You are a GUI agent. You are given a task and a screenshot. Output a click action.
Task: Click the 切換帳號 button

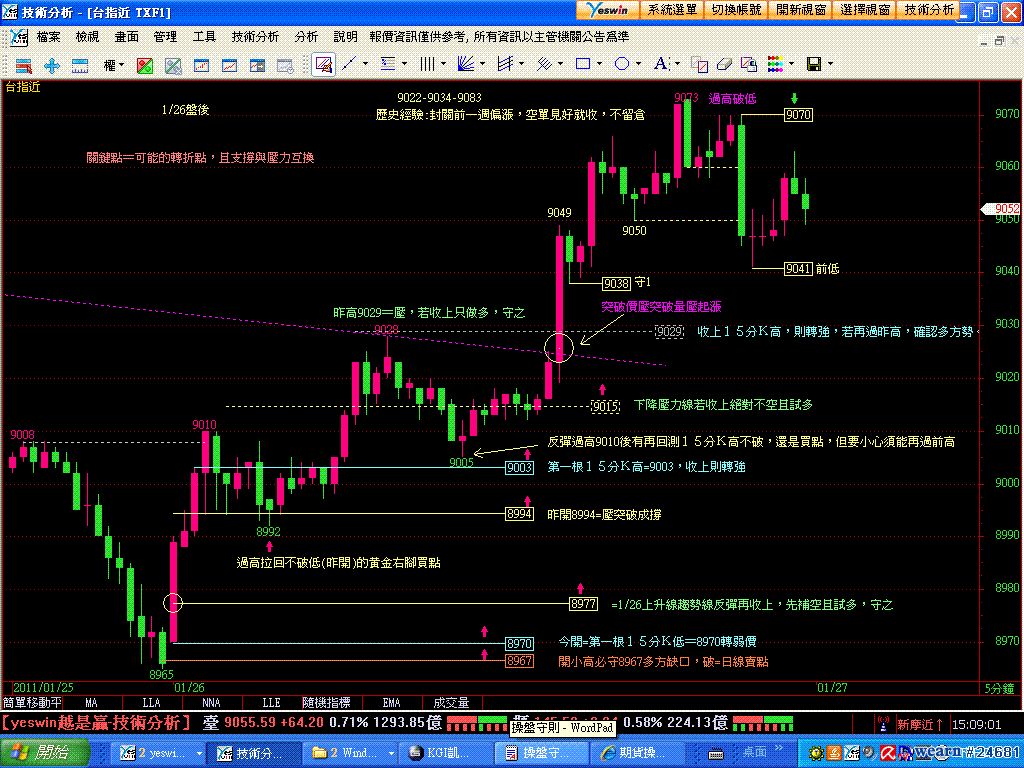click(736, 10)
